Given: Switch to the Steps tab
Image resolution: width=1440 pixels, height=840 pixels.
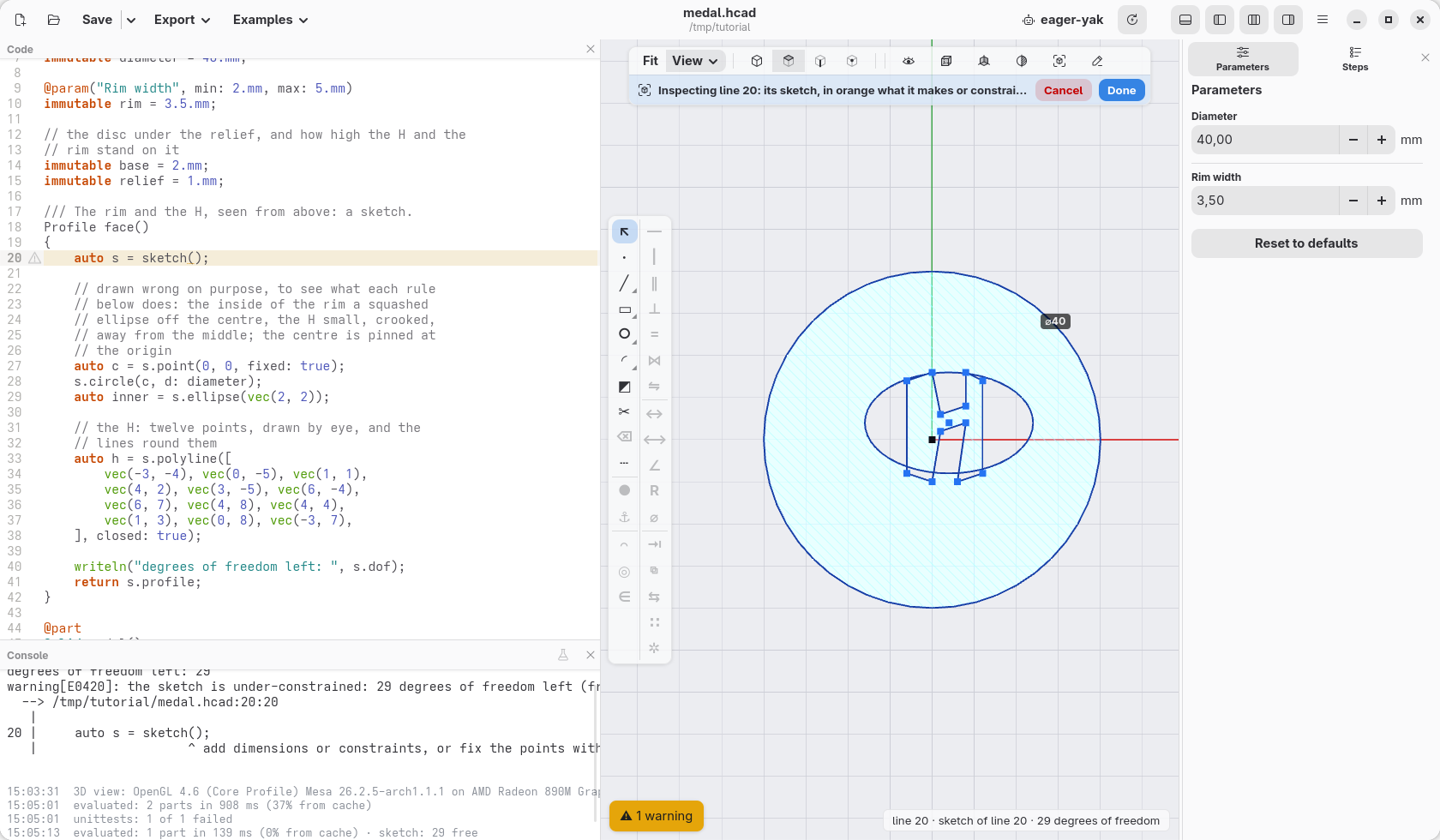Looking at the screenshot, I should point(1355,59).
